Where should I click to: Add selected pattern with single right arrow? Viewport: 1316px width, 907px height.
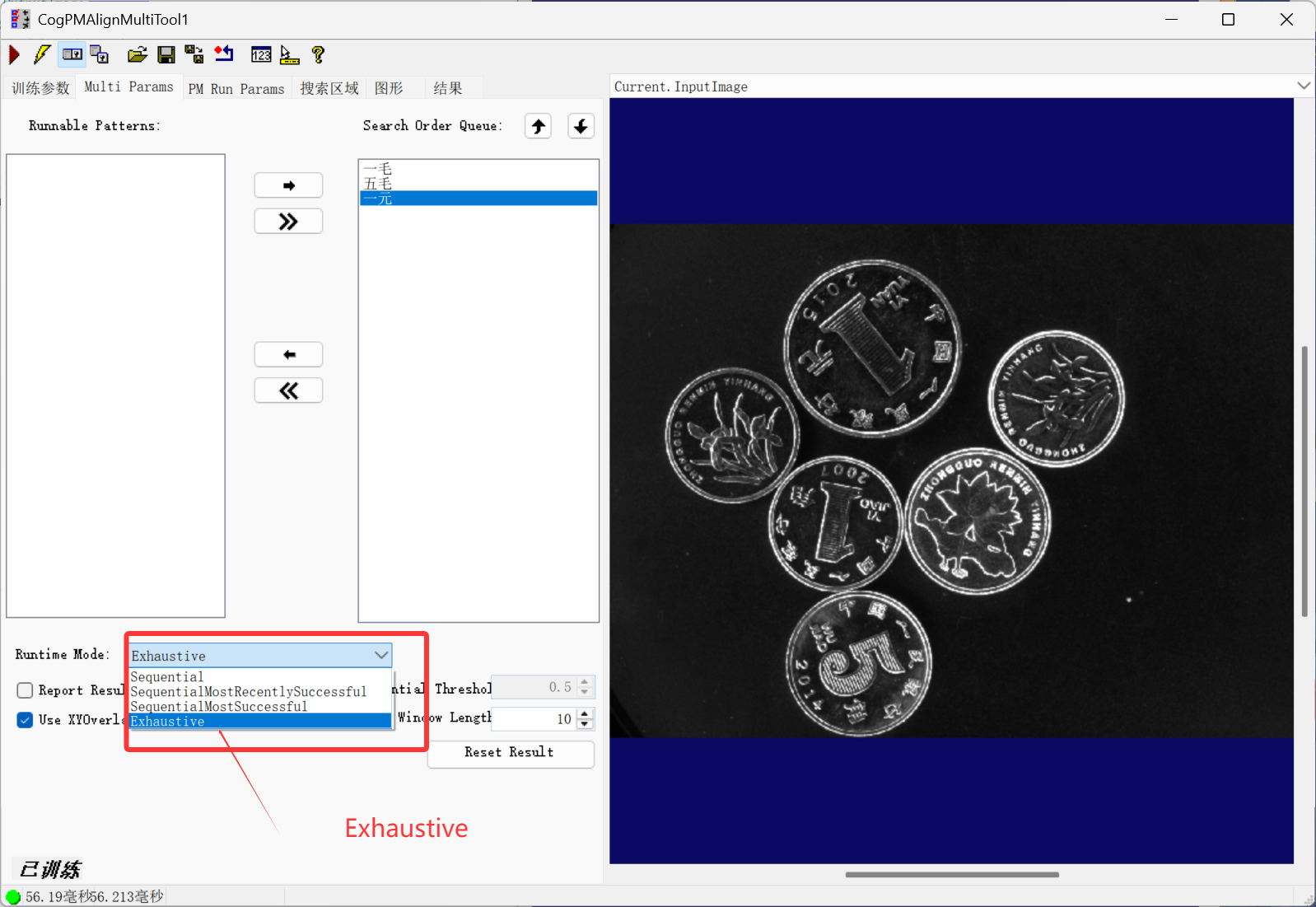[x=288, y=185]
